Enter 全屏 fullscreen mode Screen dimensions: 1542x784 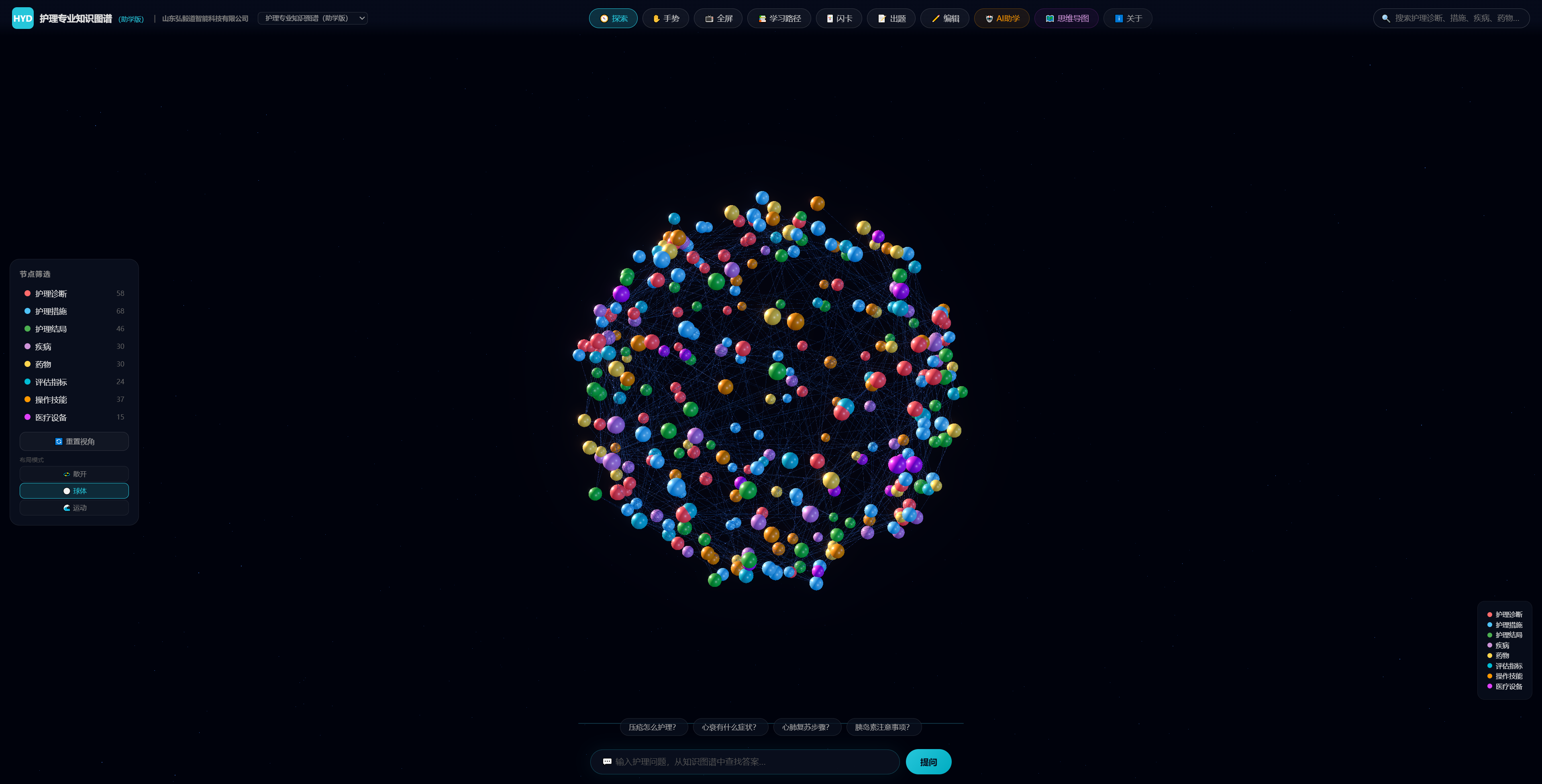click(718, 18)
